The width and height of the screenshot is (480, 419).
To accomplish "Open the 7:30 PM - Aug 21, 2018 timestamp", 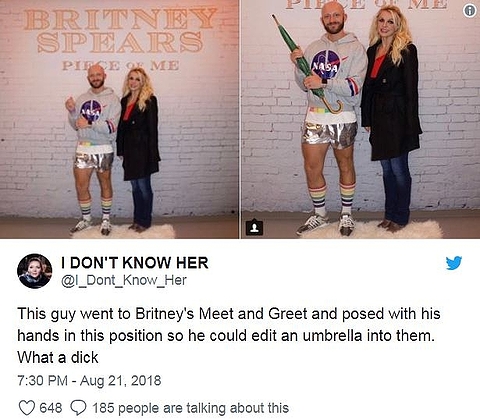I will (x=89, y=381).
